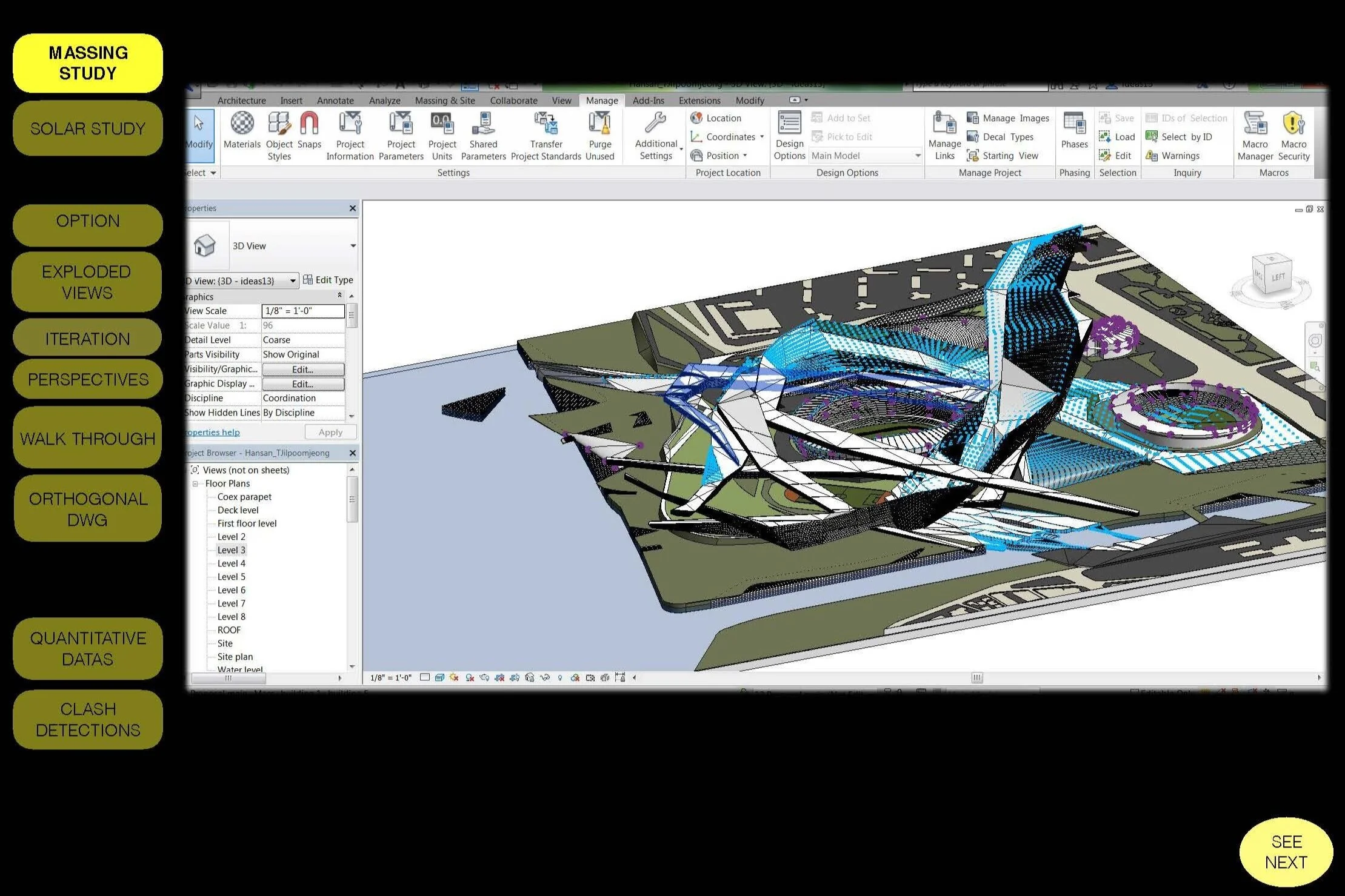
Task: Click the ViewCube LEFT face
Action: coord(1278,277)
